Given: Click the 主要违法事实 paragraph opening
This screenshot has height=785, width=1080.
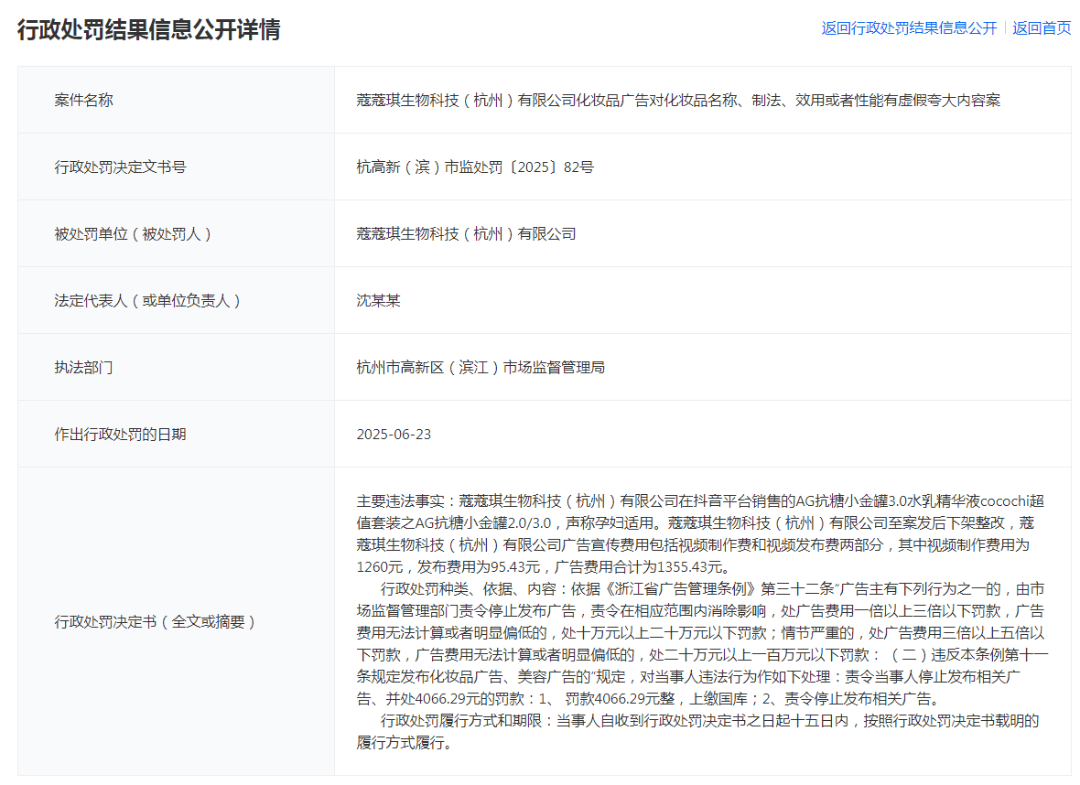Looking at the screenshot, I should click(405, 500).
